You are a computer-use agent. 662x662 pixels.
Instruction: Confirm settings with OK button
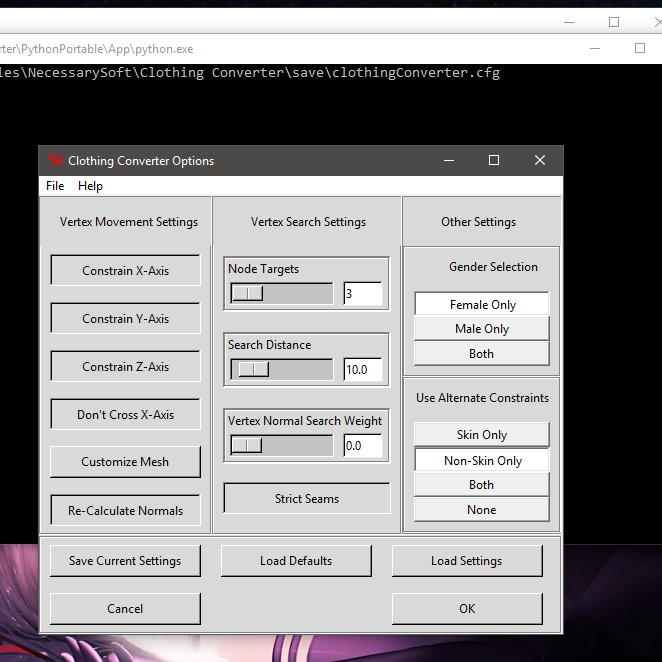467,609
